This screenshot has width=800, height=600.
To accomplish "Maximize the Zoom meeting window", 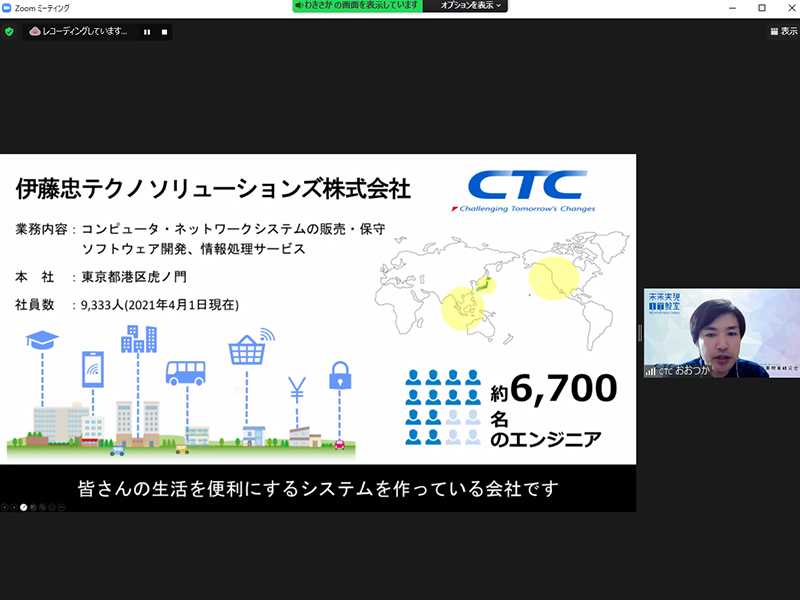I will [x=762, y=8].
